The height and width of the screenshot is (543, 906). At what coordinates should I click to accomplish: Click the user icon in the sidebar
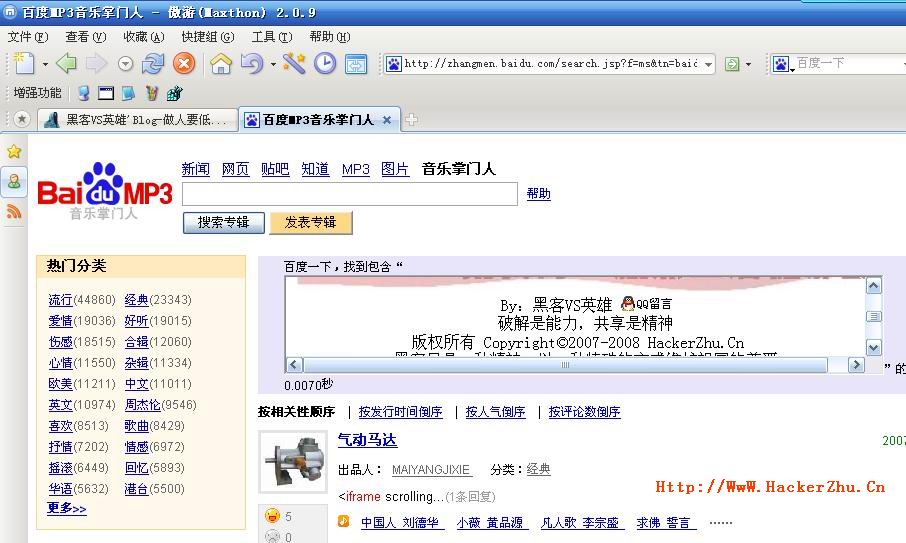[14, 181]
